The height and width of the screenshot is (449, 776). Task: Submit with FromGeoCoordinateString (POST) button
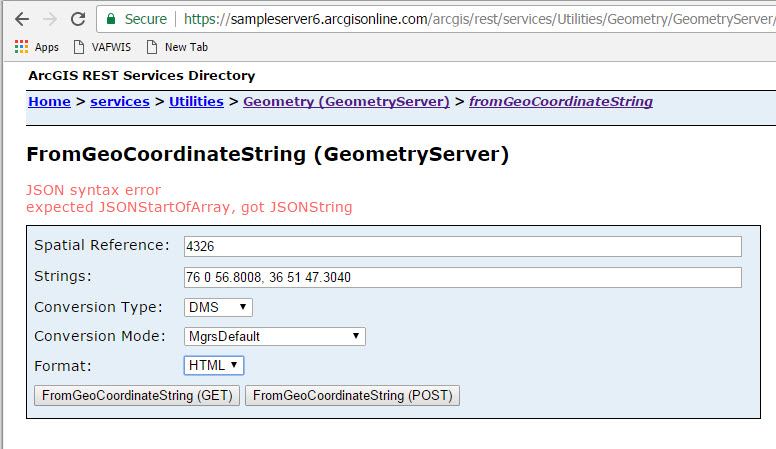click(x=352, y=396)
